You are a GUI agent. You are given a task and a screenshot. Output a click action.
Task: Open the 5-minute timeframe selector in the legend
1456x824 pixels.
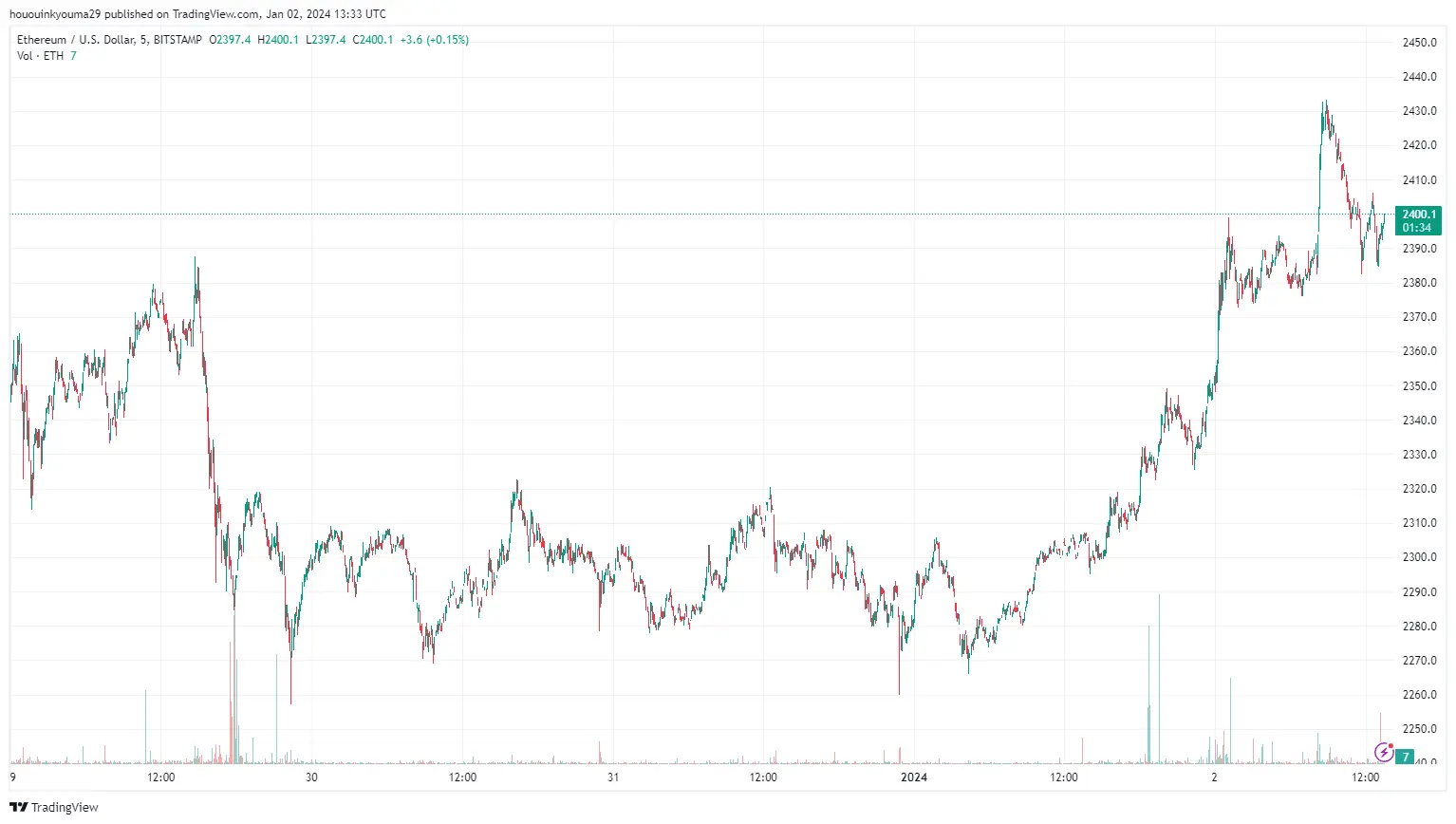point(142,40)
